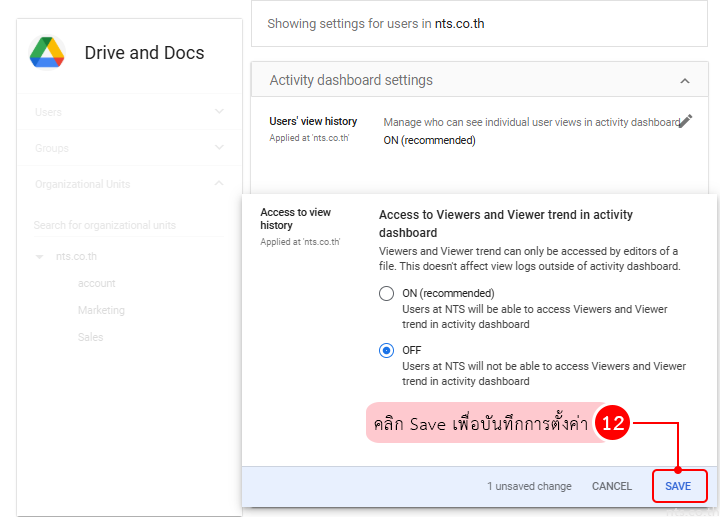The image size is (720, 517).
Task: Select the ON (recommended) radio button
Action: tap(387, 294)
